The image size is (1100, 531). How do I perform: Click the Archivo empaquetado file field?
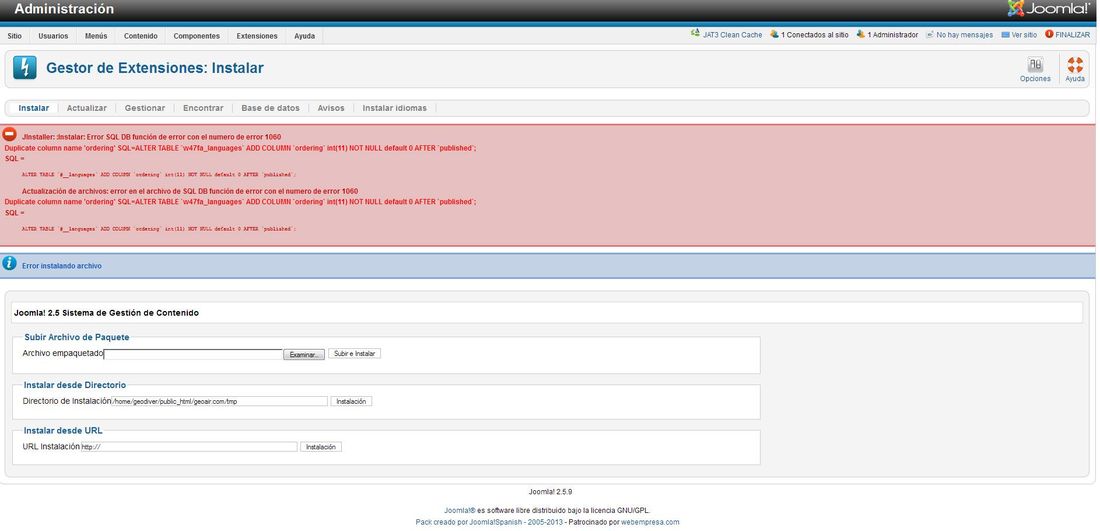tap(193, 354)
